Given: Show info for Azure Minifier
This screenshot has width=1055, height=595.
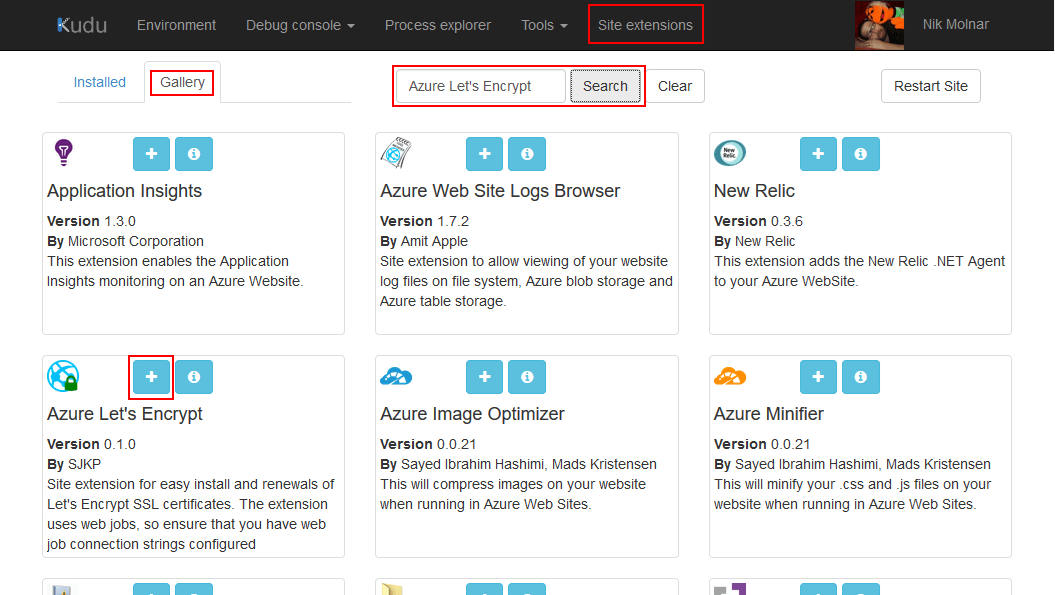Looking at the screenshot, I should tap(861, 377).
